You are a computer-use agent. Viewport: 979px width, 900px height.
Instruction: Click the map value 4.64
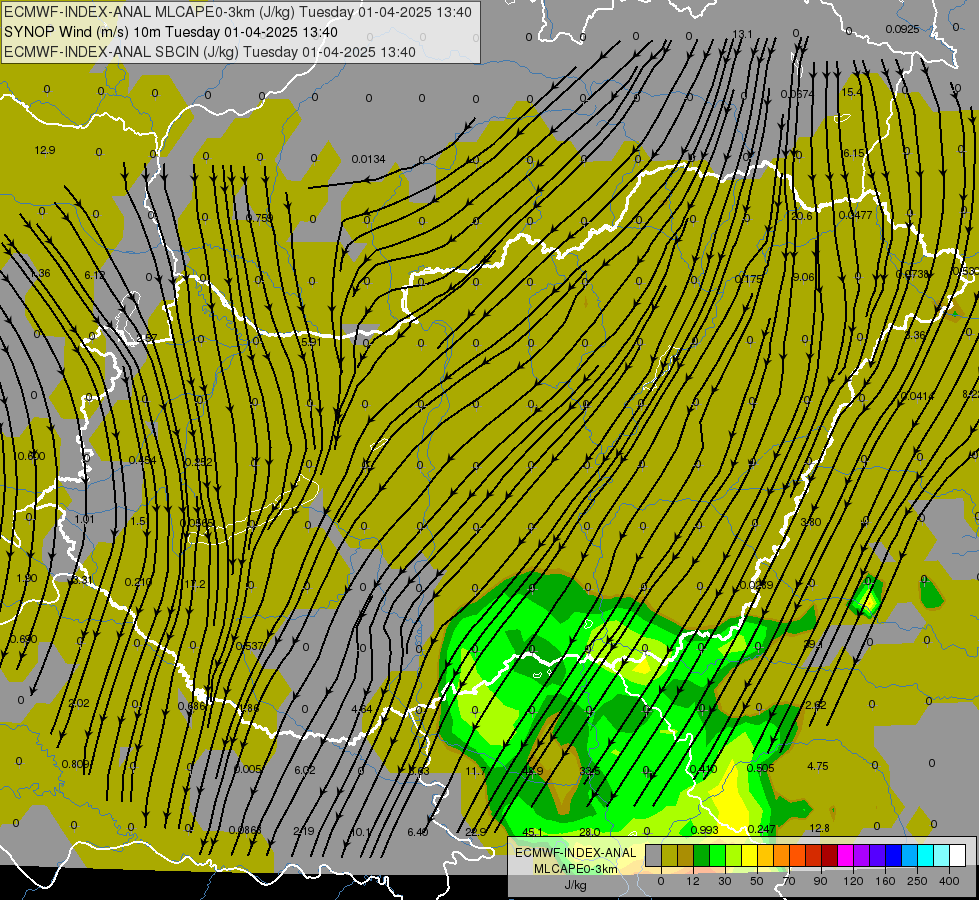[x=362, y=709]
